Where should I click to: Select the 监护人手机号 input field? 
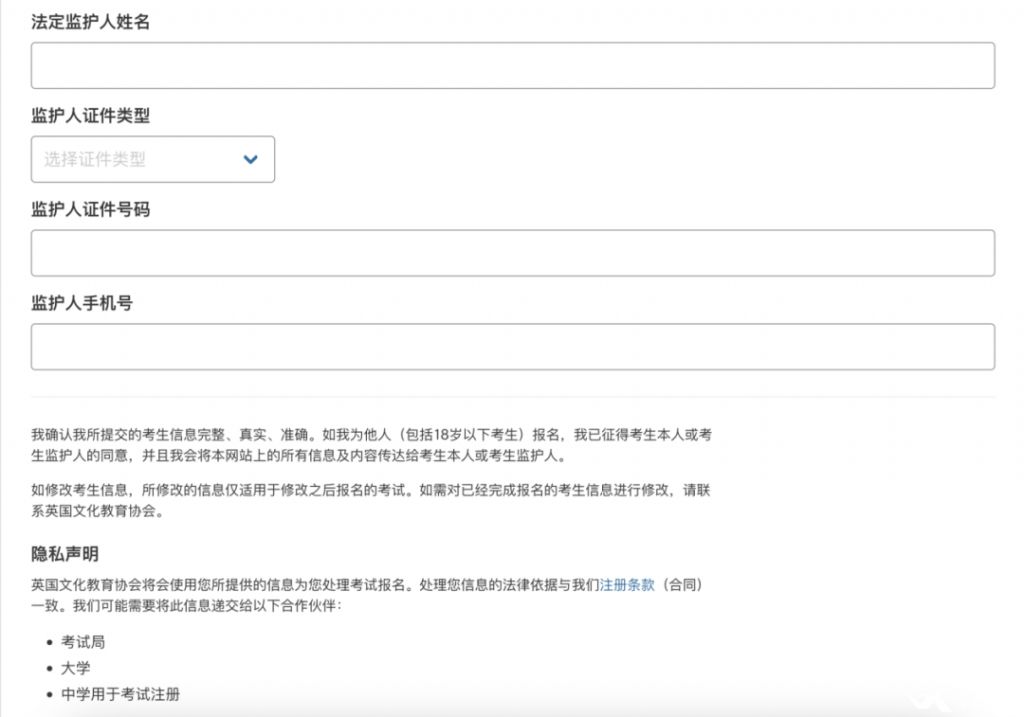(512, 347)
